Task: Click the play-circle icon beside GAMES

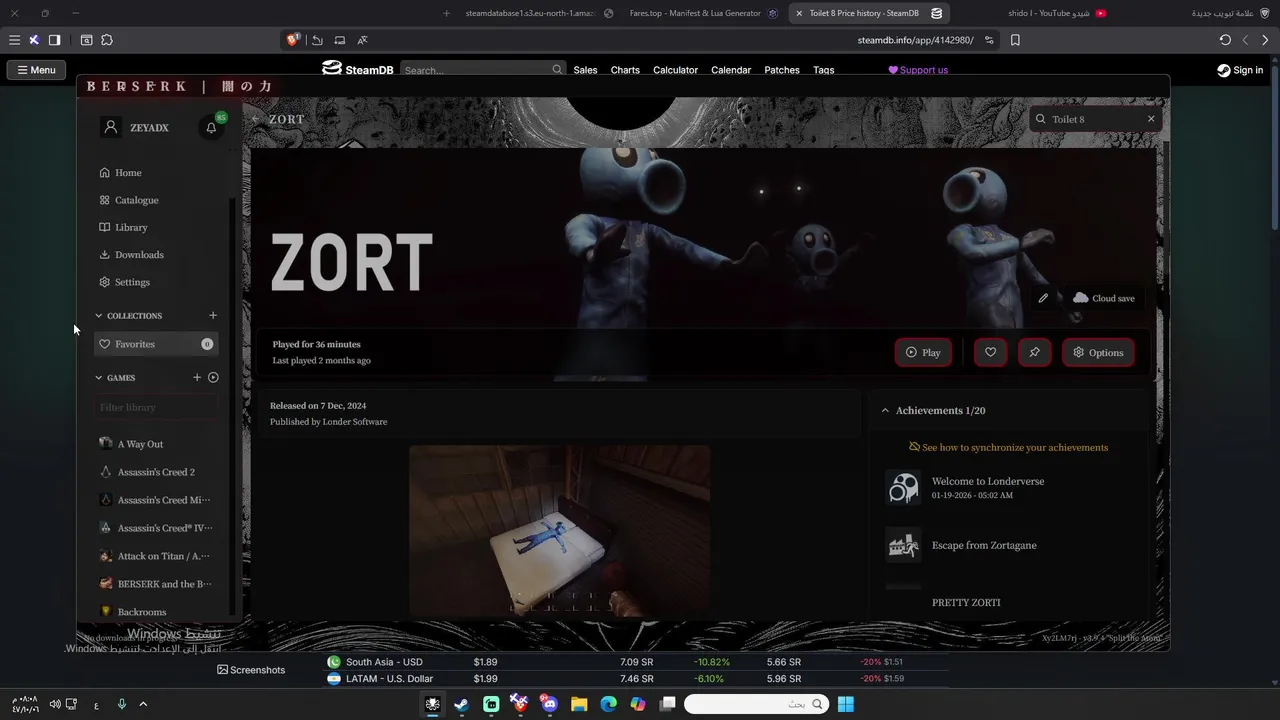Action: point(213,378)
